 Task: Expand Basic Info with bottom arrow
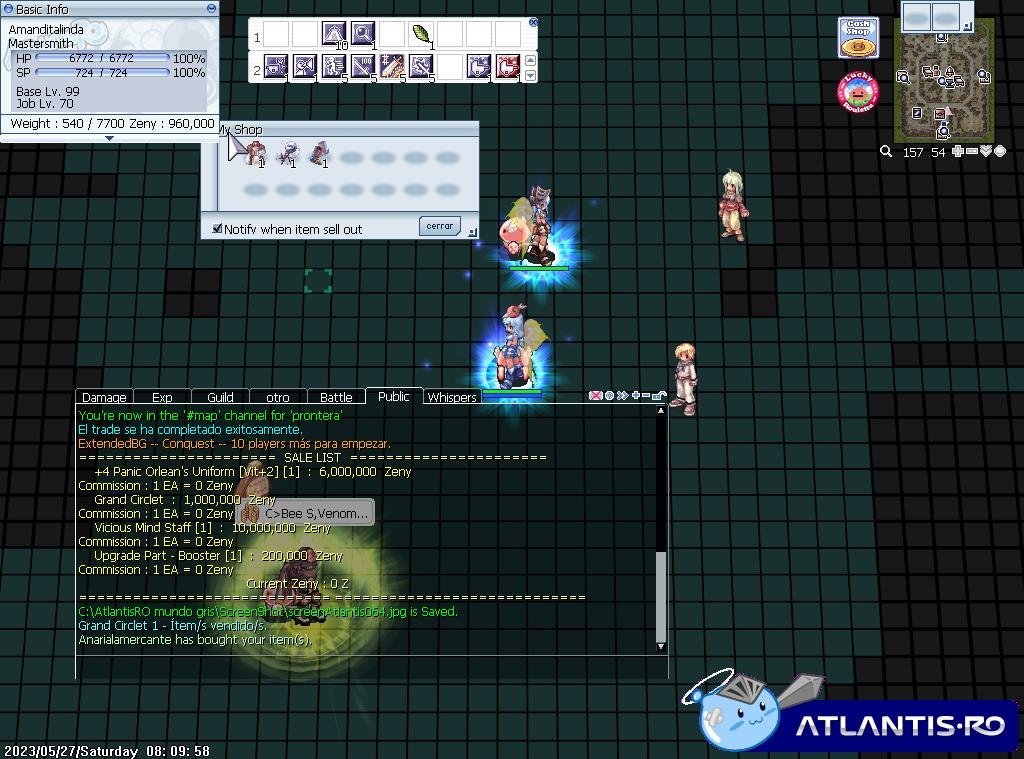pos(109,138)
